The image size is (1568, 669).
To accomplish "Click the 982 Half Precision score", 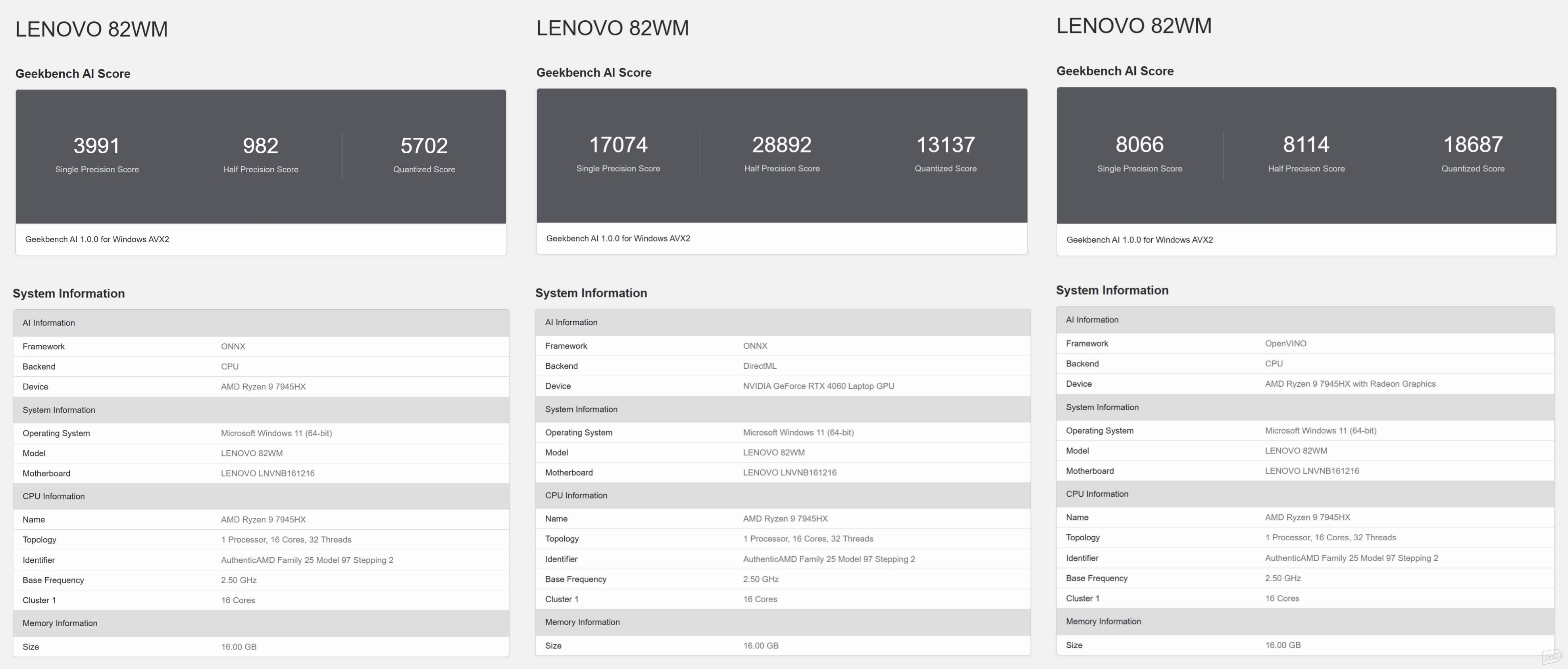I will (x=260, y=145).
